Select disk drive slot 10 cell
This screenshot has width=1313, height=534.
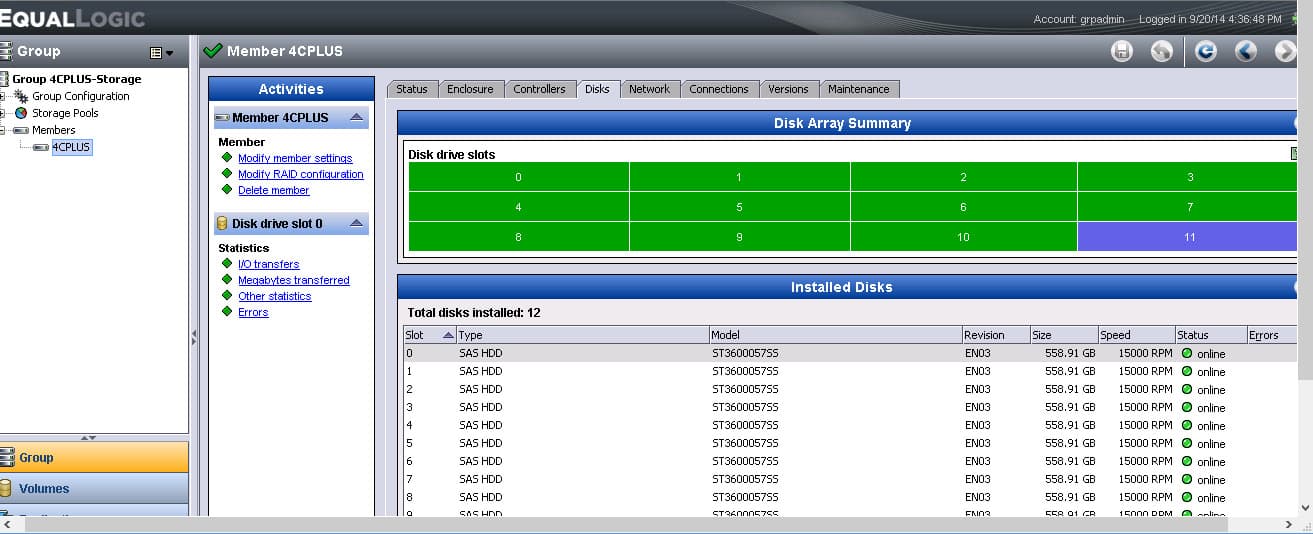point(964,237)
